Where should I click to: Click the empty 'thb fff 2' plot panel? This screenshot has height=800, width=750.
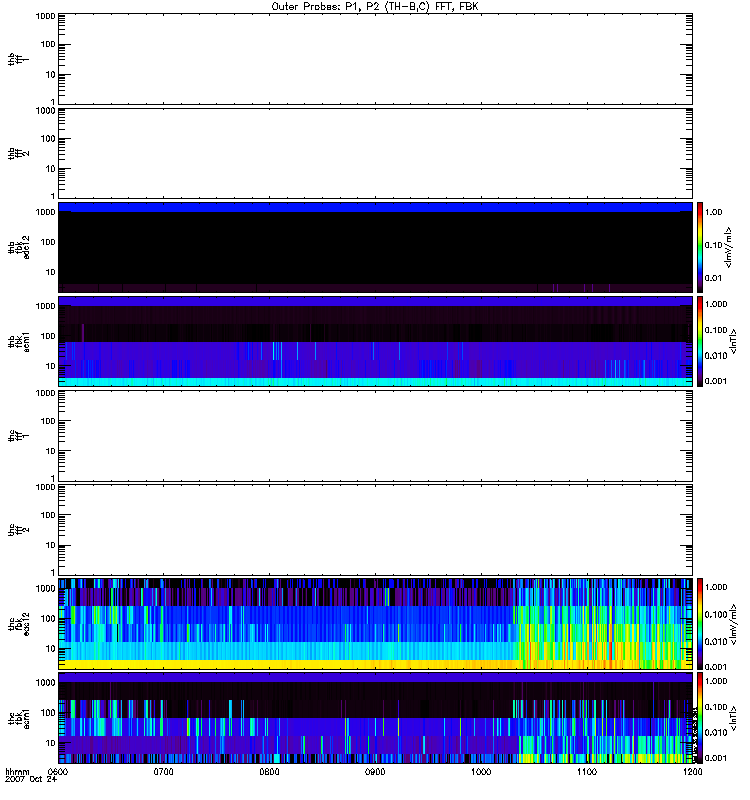click(x=375, y=154)
